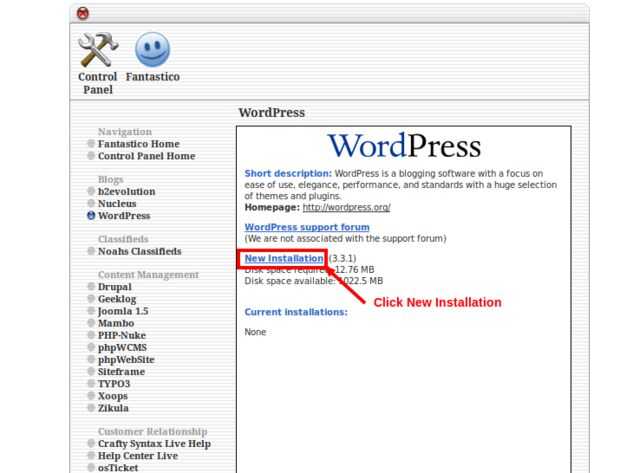Select phpWebSite in the sidebar
This screenshot has height=473, width=620.
(x=126, y=360)
